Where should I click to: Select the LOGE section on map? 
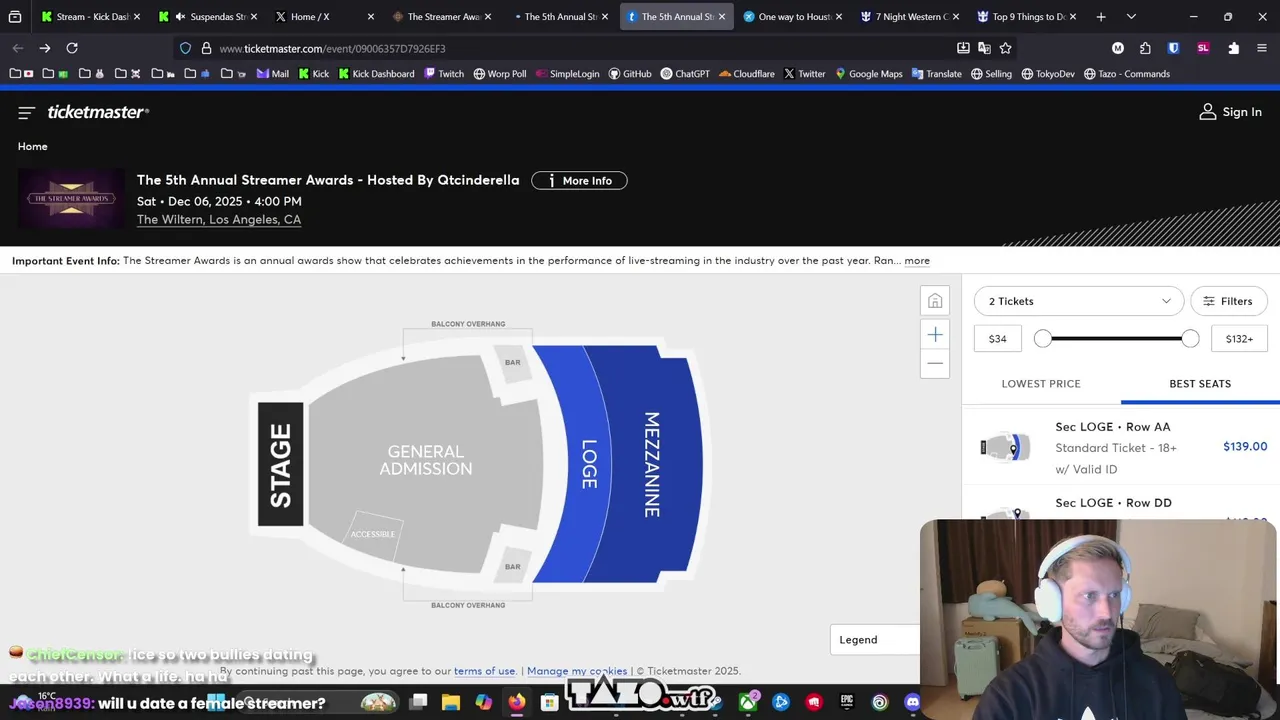[x=589, y=464]
